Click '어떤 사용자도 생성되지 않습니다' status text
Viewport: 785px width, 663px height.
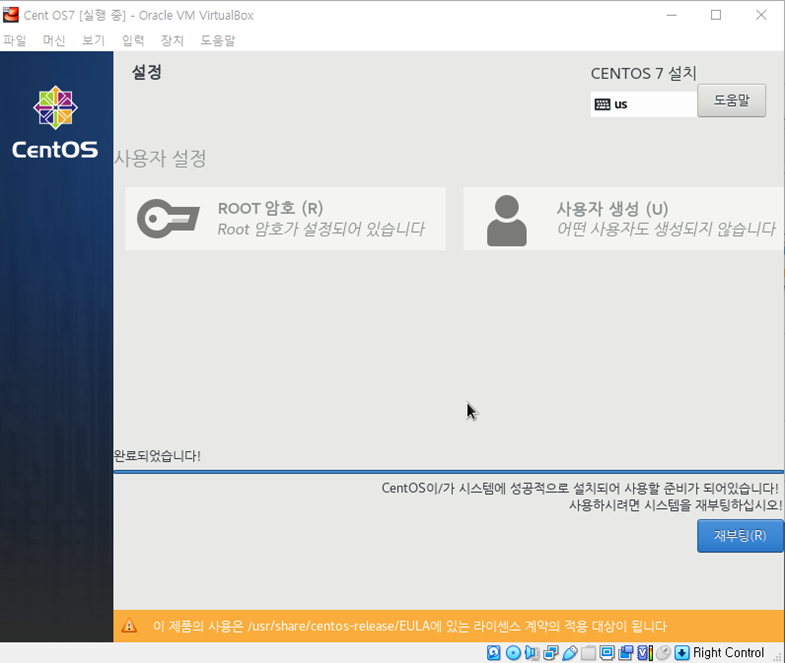pos(666,229)
